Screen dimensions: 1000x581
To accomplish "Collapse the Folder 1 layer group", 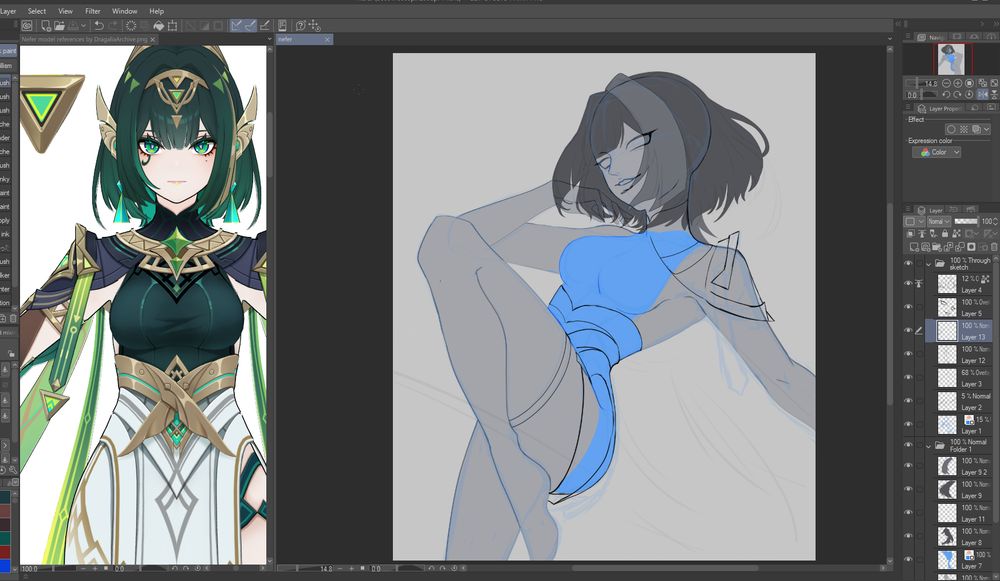I will point(929,446).
